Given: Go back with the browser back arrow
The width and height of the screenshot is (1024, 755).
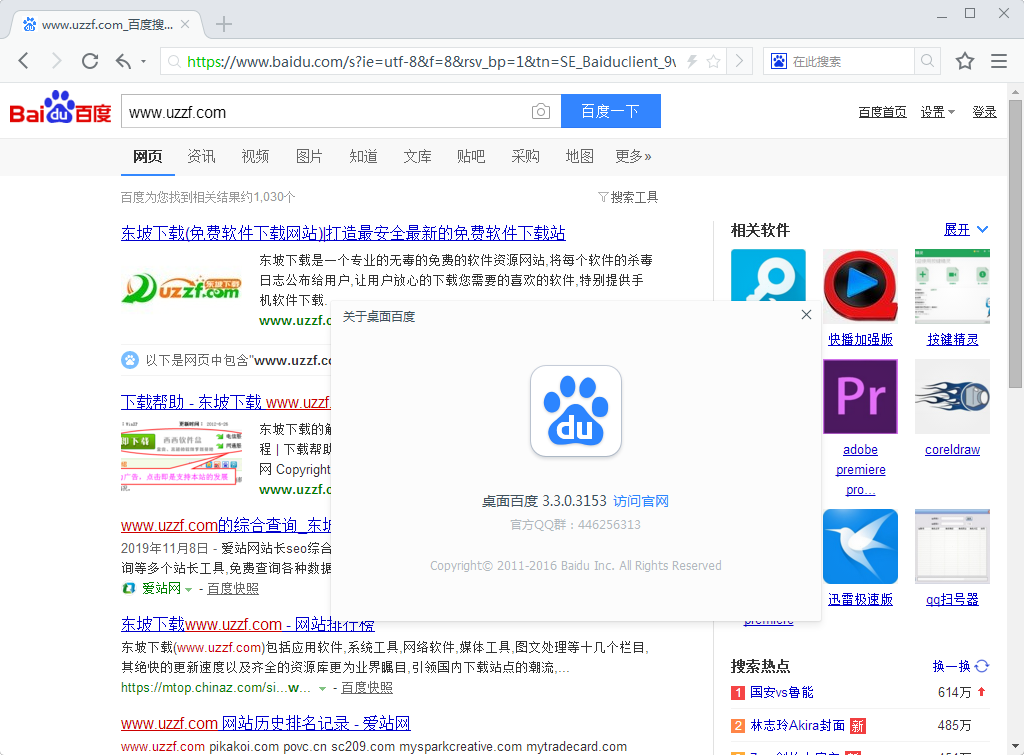Looking at the screenshot, I should (24, 61).
